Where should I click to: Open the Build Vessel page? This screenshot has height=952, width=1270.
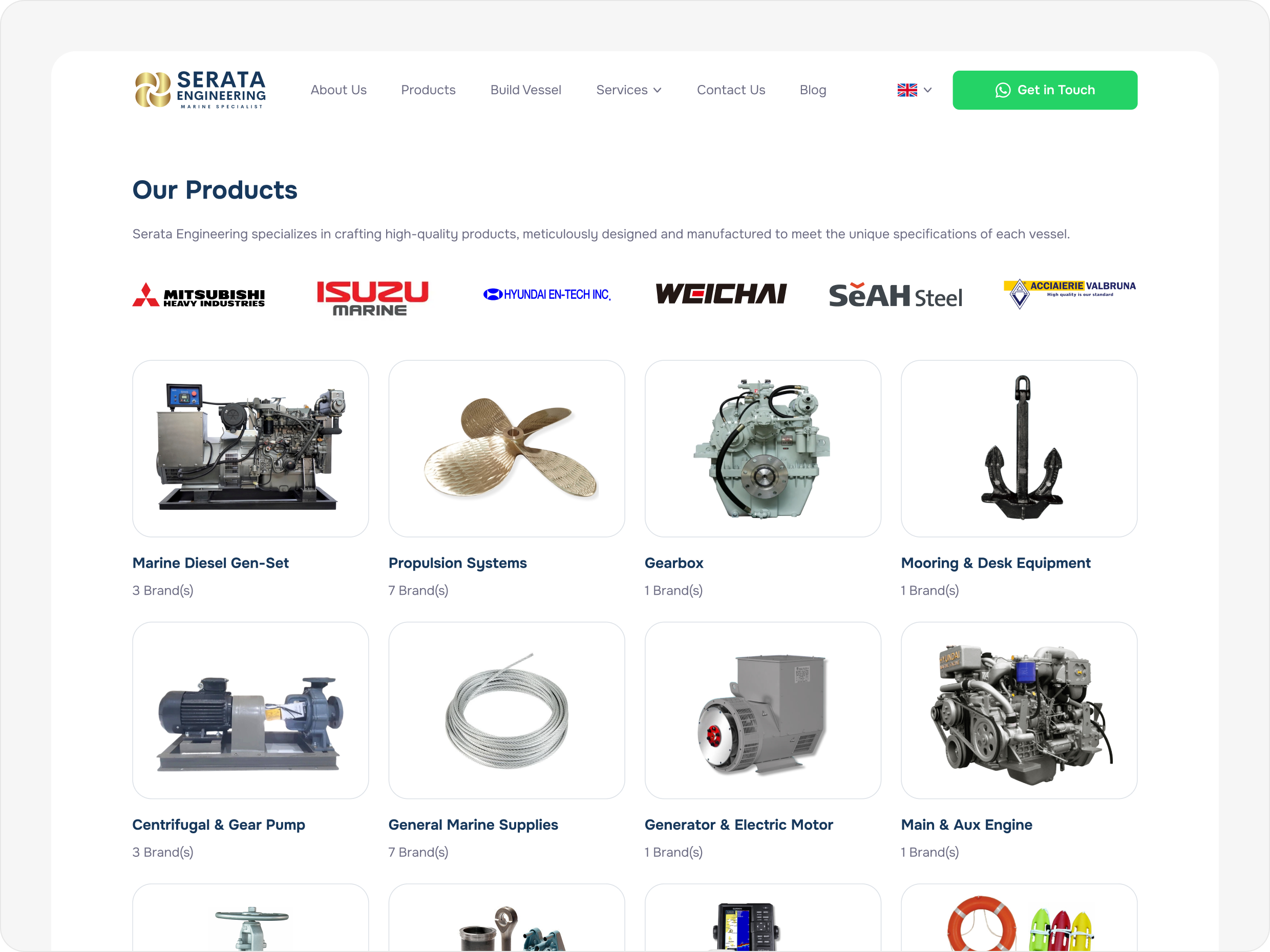525,90
